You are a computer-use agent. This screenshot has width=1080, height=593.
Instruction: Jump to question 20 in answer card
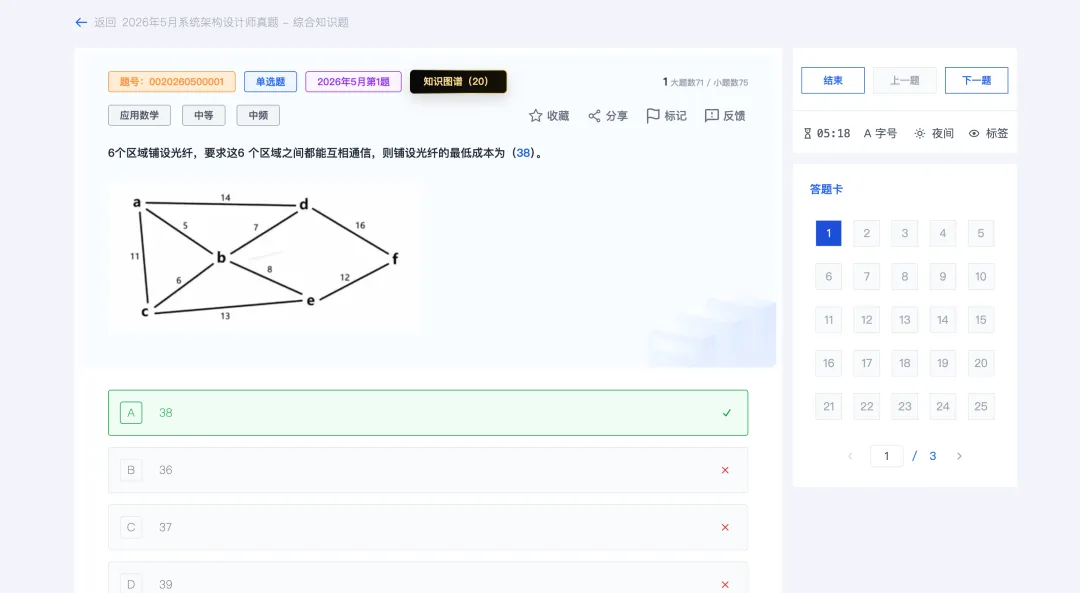tap(981, 364)
